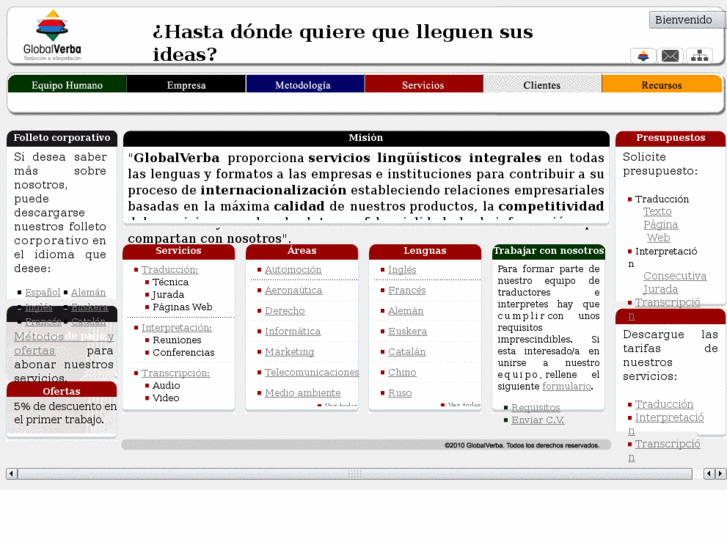Click the Trabajar con nosotros header

pos(548,251)
